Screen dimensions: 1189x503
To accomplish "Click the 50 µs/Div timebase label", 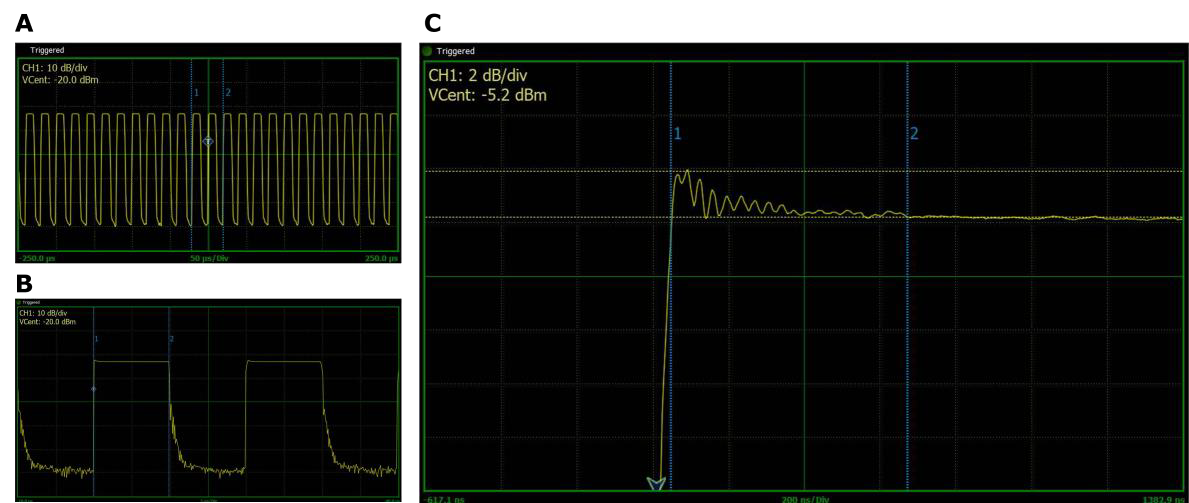I will [209, 258].
